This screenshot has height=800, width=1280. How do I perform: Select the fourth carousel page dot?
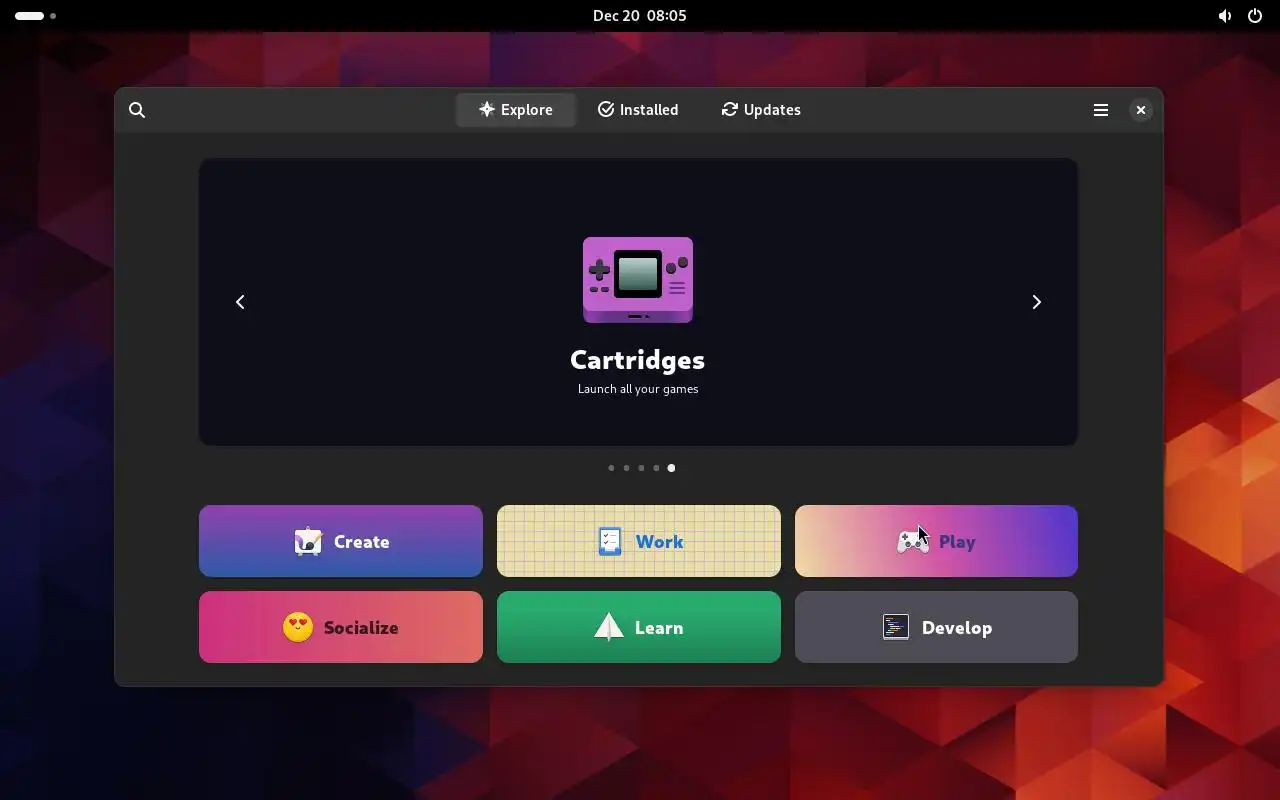[x=656, y=468]
